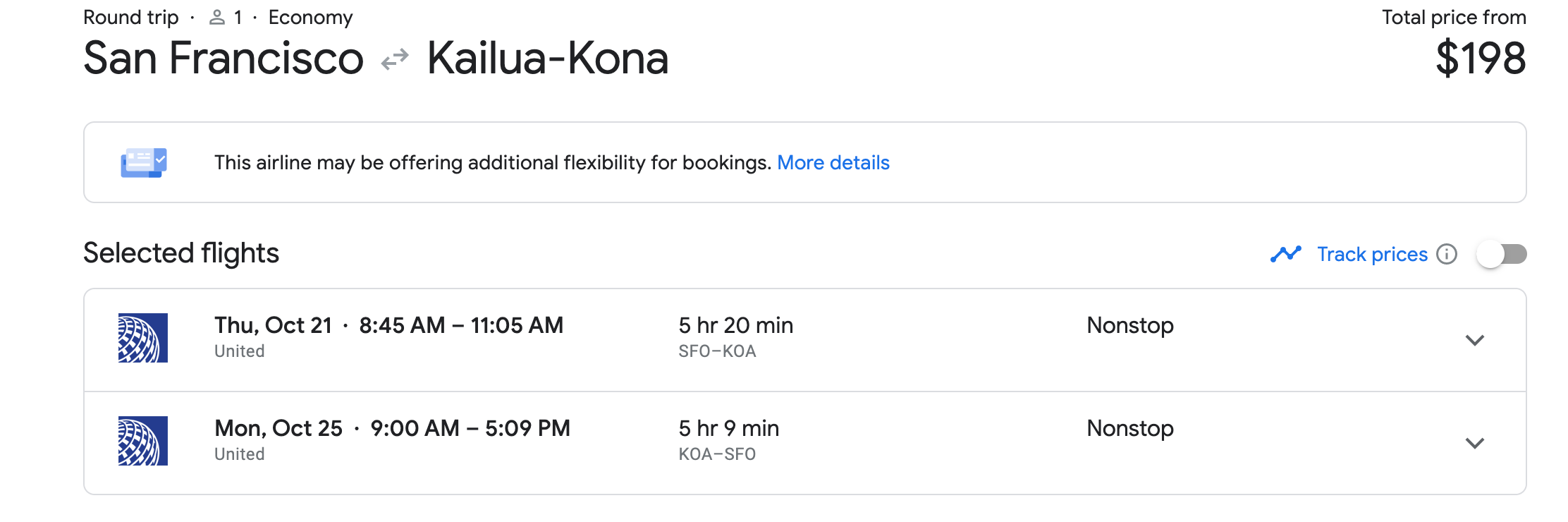Expand the Thu, Oct 21 flight details
Image resolution: width=1568 pixels, height=522 pixels.
(1474, 340)
